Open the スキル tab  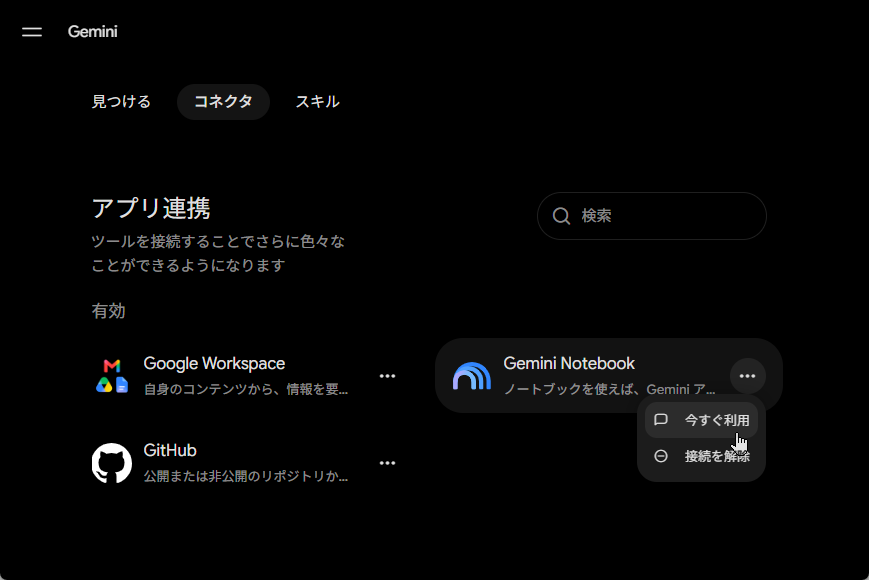318,102
